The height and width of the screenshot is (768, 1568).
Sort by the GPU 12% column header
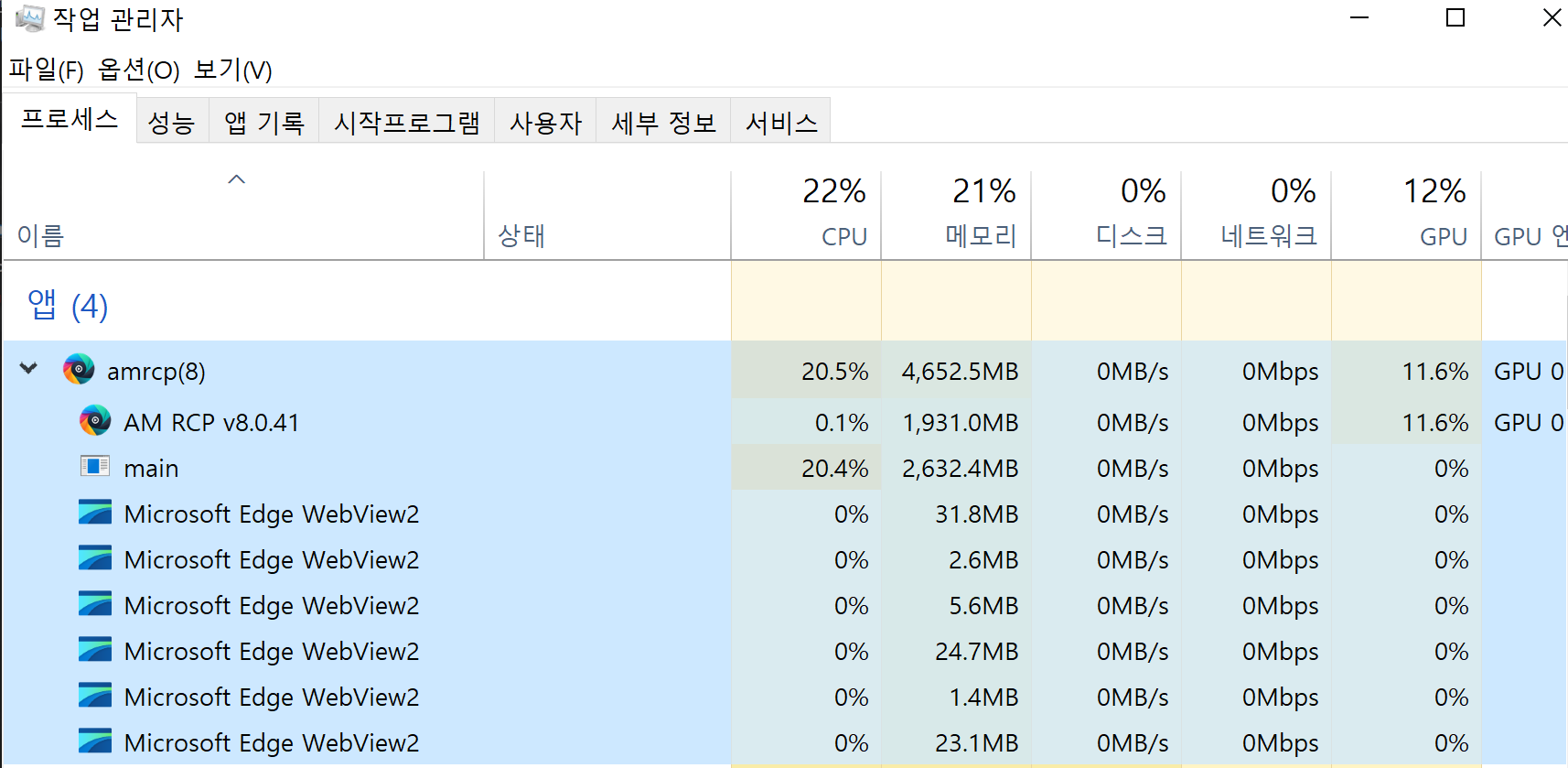(1406, 215)
